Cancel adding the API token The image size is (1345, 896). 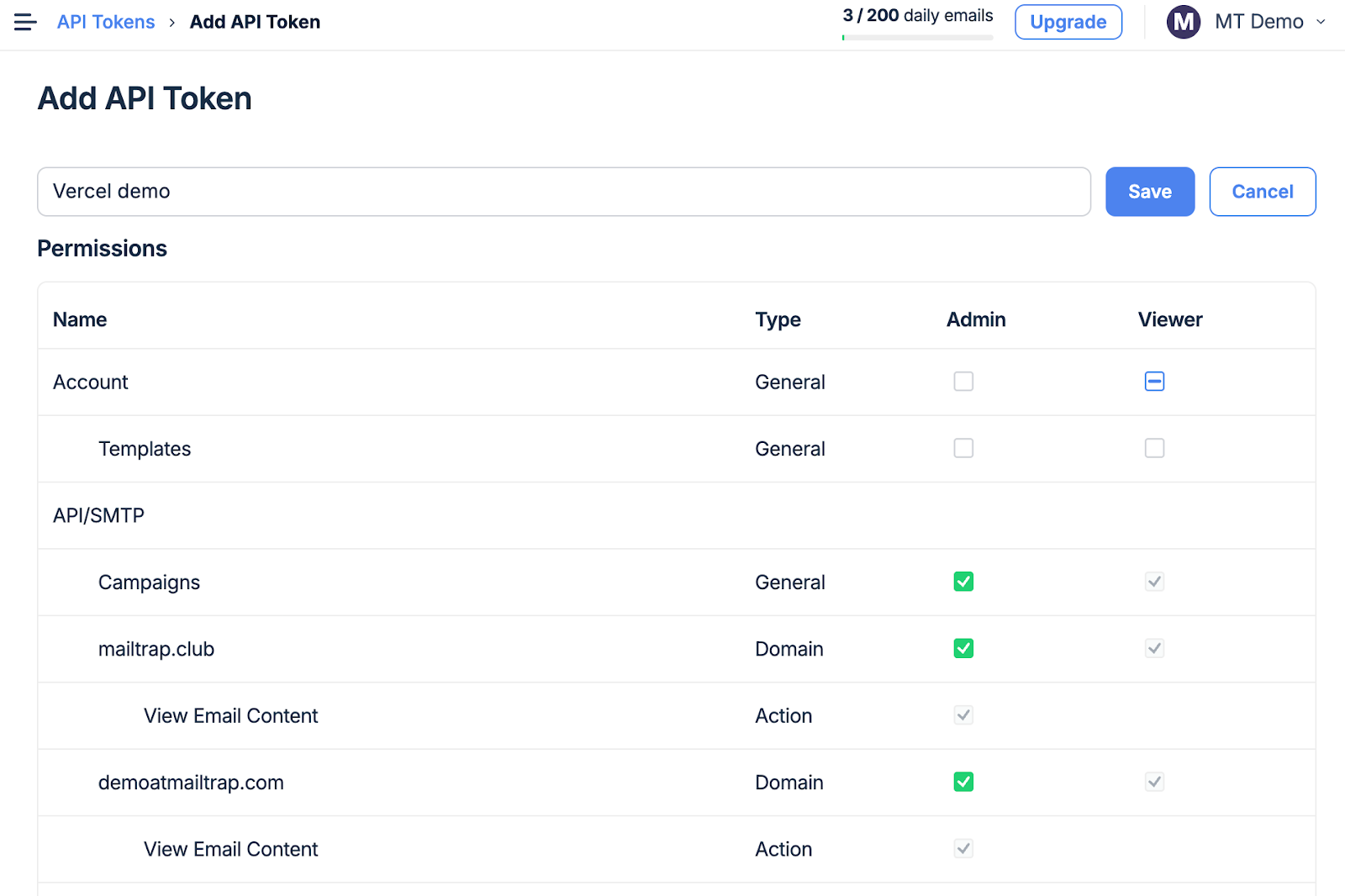click(x=1262, y=192)
